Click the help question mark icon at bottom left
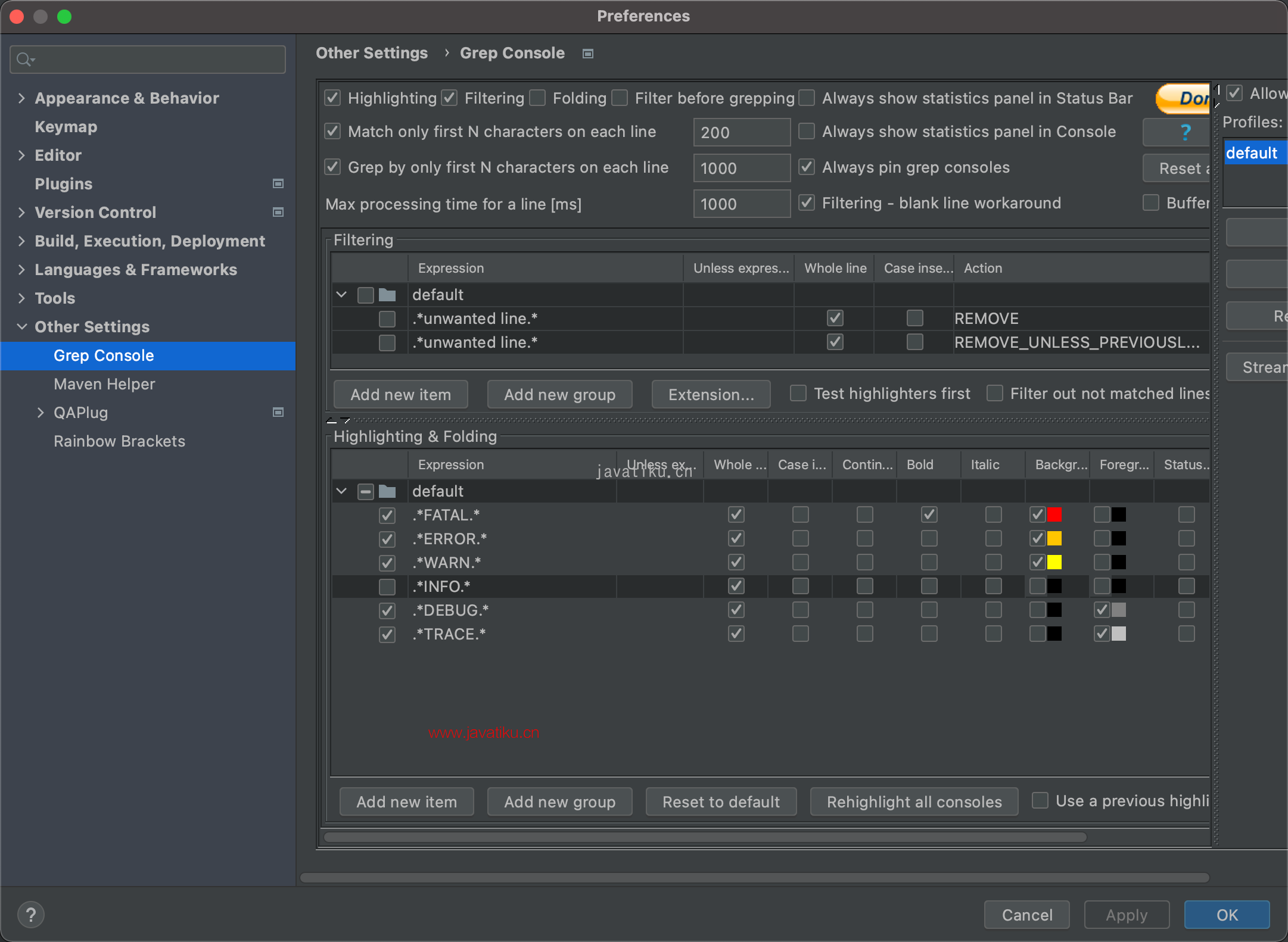1288x942 pixels. click(31, 914)
